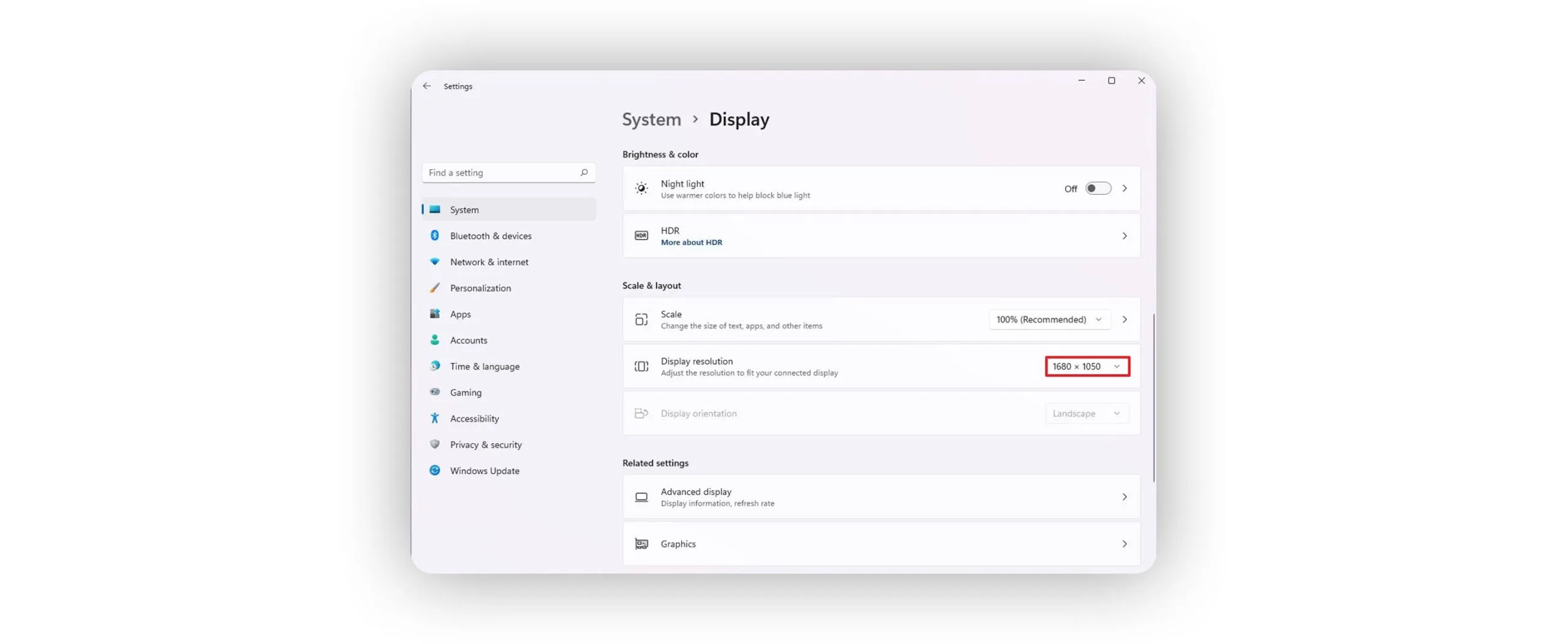Click the back arrow in Settings header

pos(426,86)
